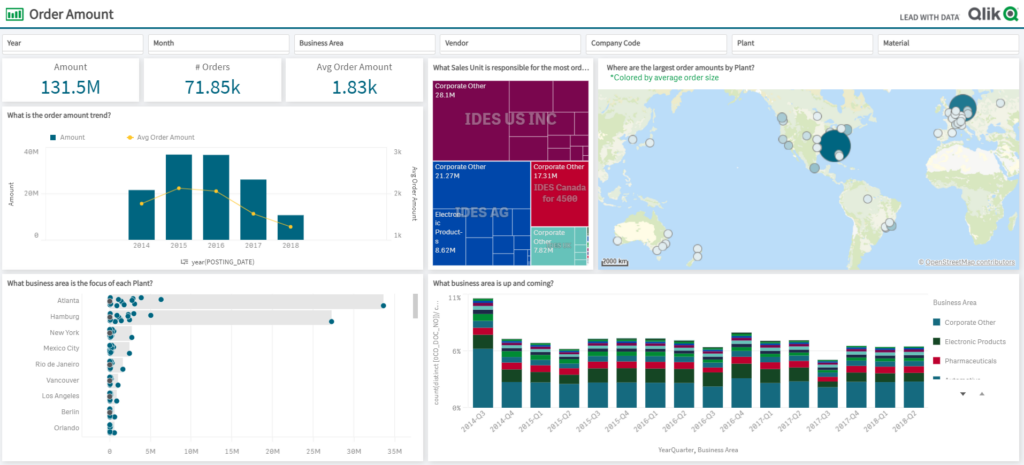The image size is (1024, 465).
Task: Select the 2018-Q2 stacked bar
Action: 914,377
